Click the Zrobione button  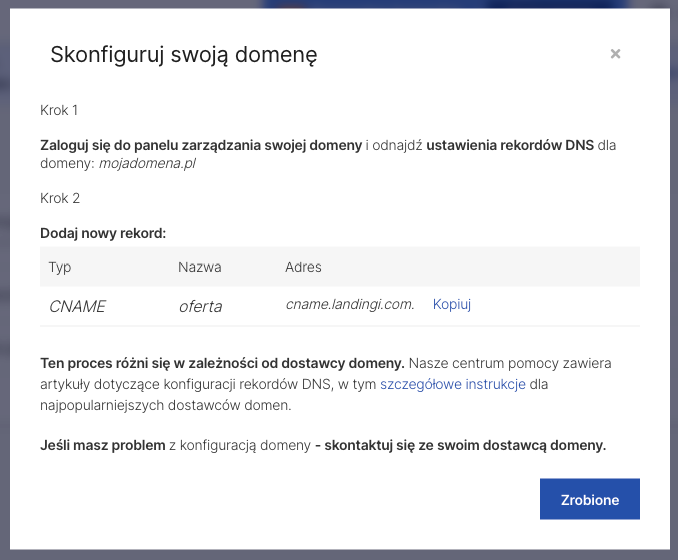[590, 499]
